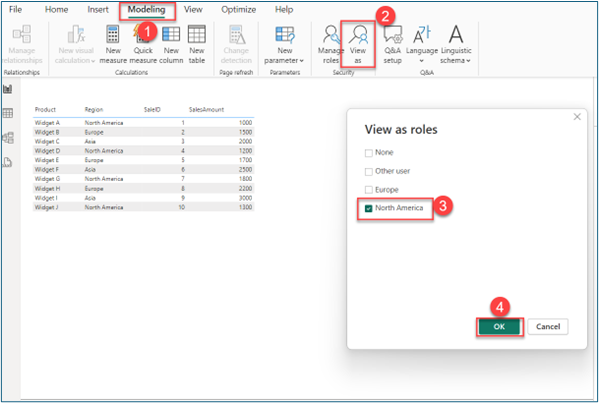The height and width of the screenshot is (403, 599).
Task: Close the View as roles dialog
Action: click(x=577, y=117)
